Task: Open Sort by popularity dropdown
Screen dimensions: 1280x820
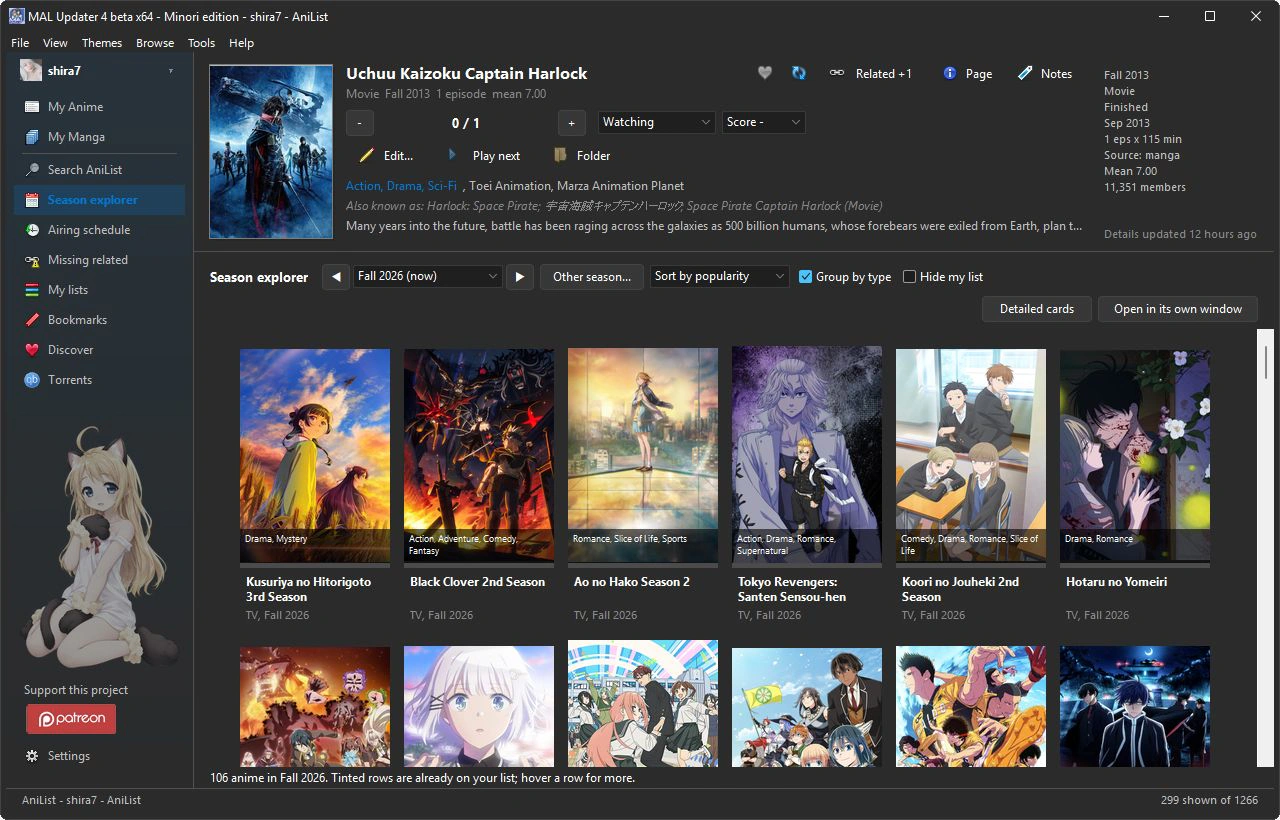Action: click(x=720, y=276)
